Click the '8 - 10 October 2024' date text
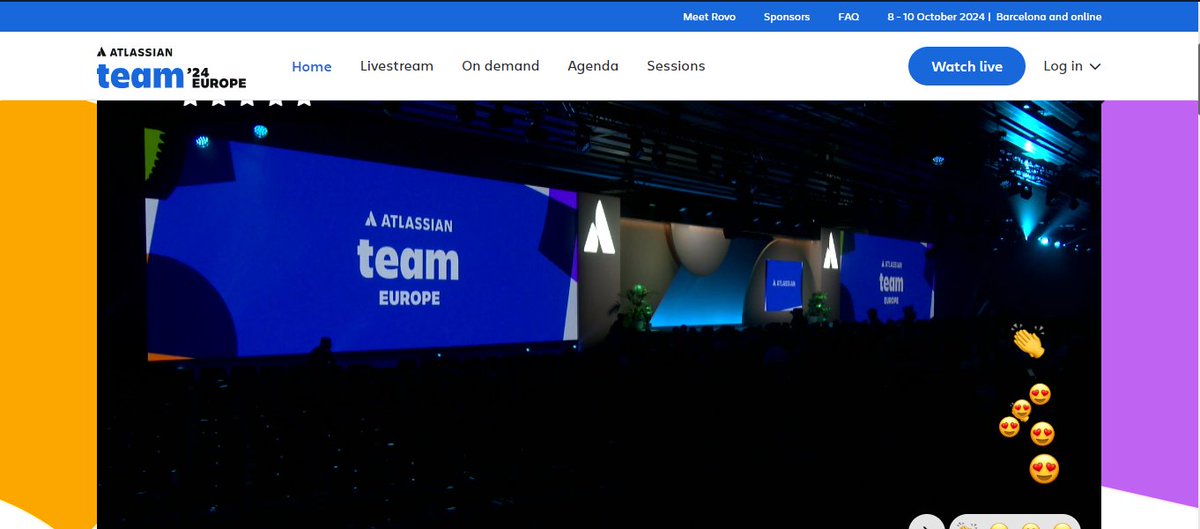1200x529 pixels. [x=938, y=17]
